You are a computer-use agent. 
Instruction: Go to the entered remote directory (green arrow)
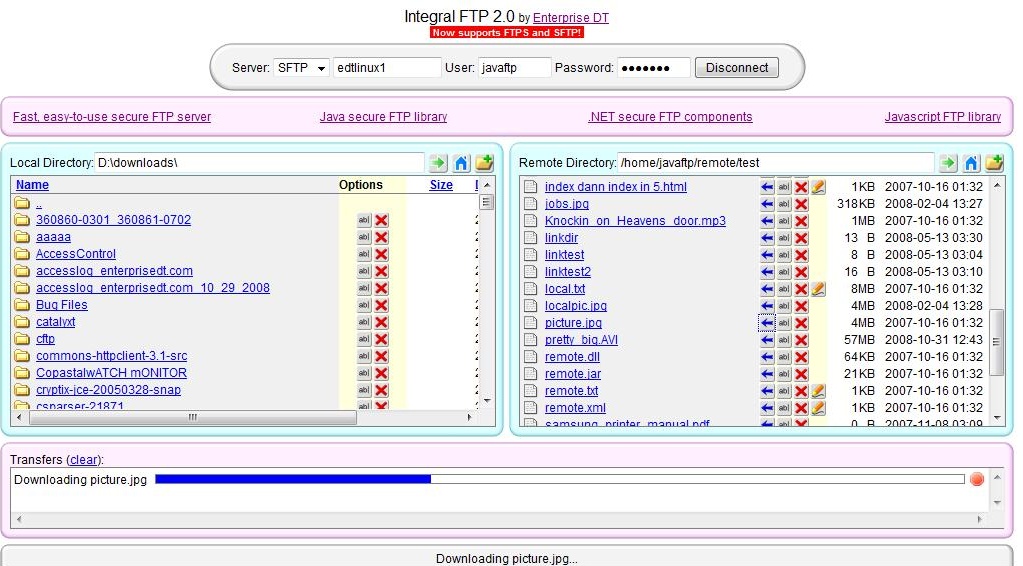pos(948,162)
